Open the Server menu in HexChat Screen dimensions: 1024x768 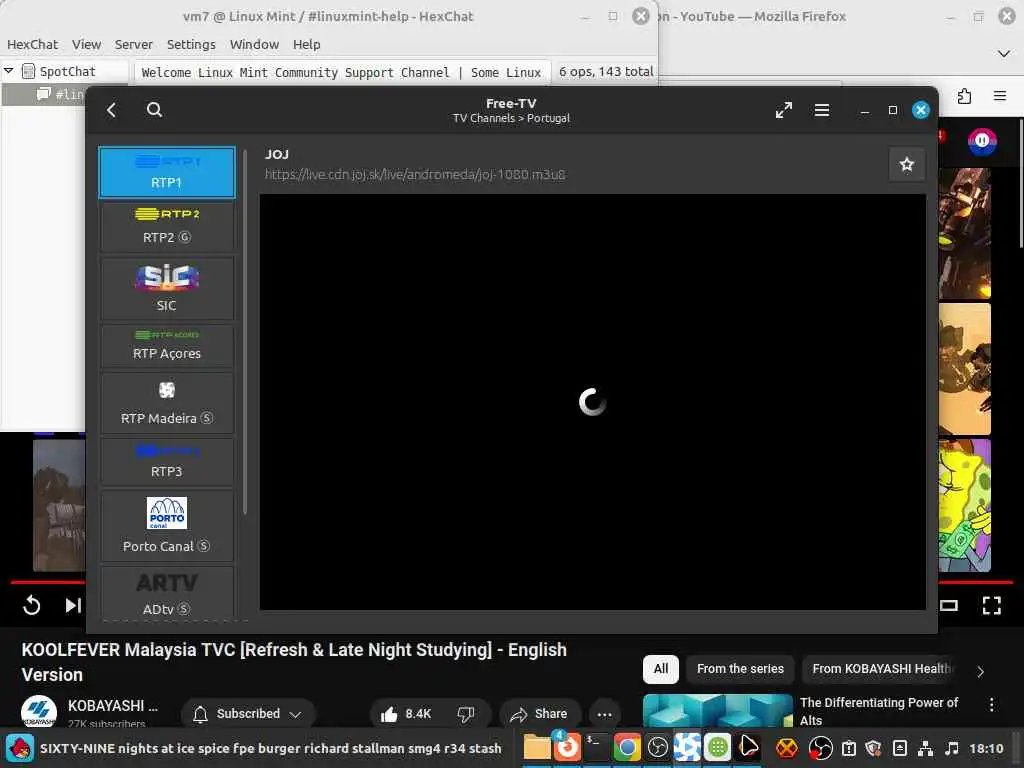pos(133,44)
